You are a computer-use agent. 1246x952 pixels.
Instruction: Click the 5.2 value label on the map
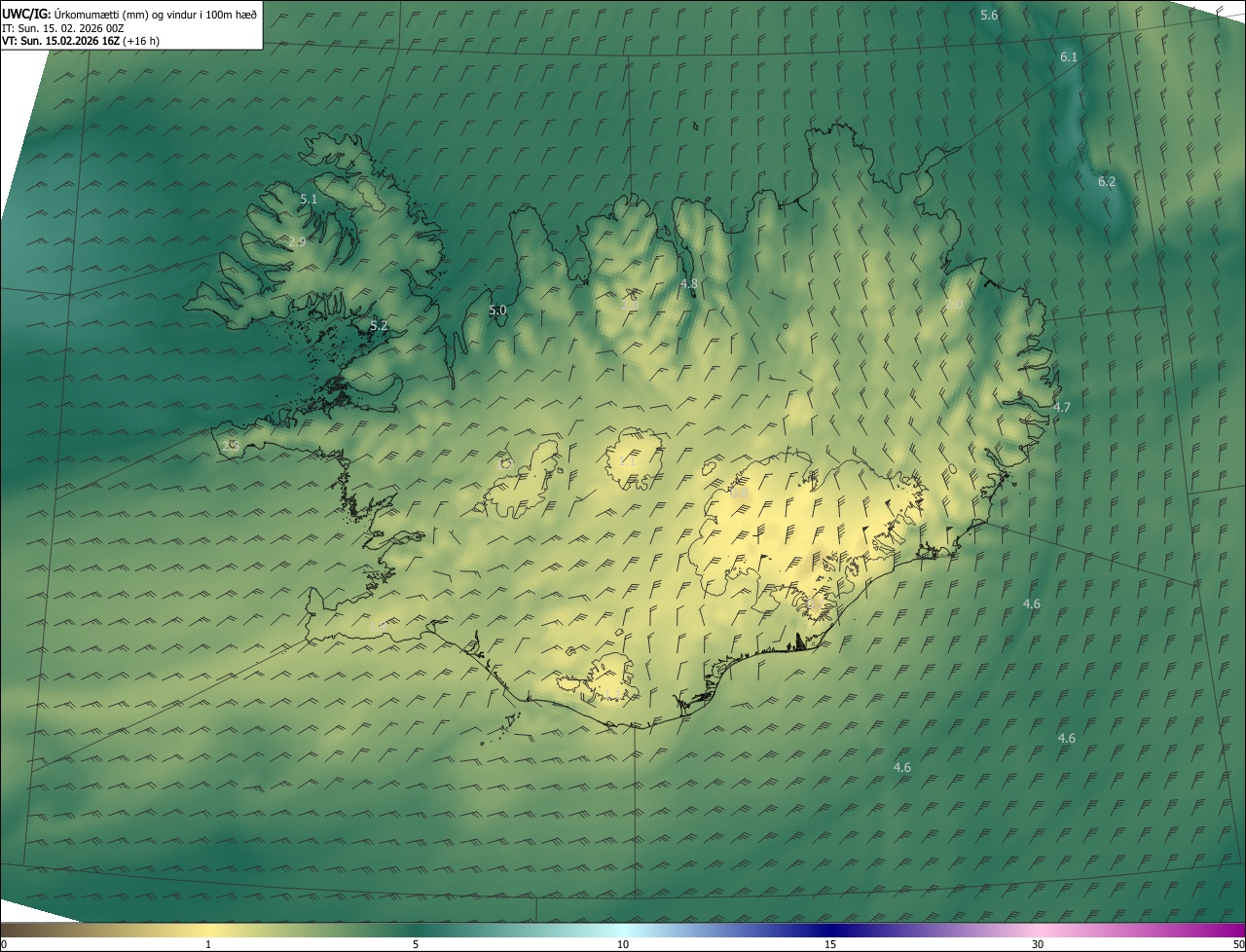click(379, 326)
